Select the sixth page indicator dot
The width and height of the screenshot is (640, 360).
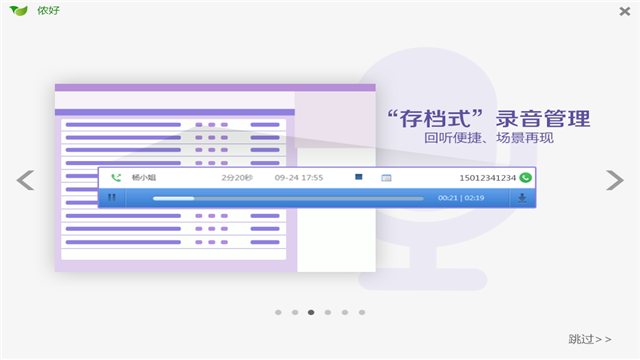(362, 312)
